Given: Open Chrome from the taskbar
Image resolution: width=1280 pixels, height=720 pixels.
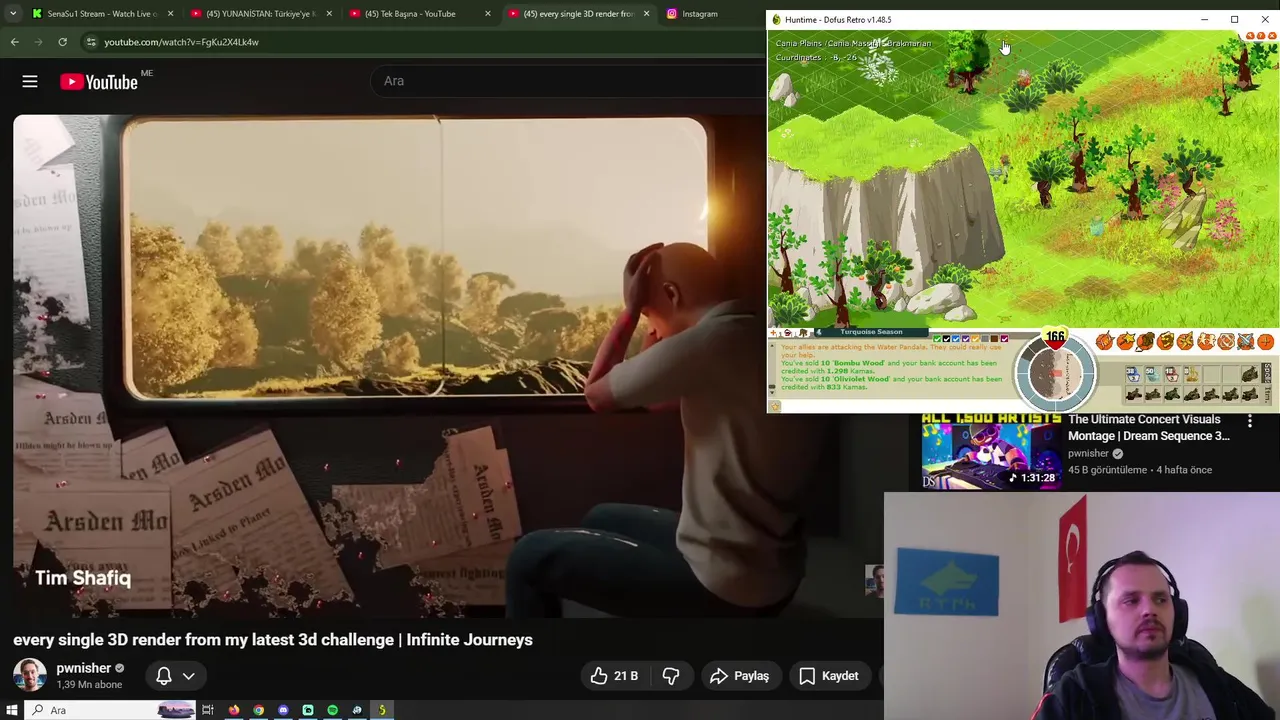Looking at the screenshot, I should pyautogui.click(x=259, y=710).
